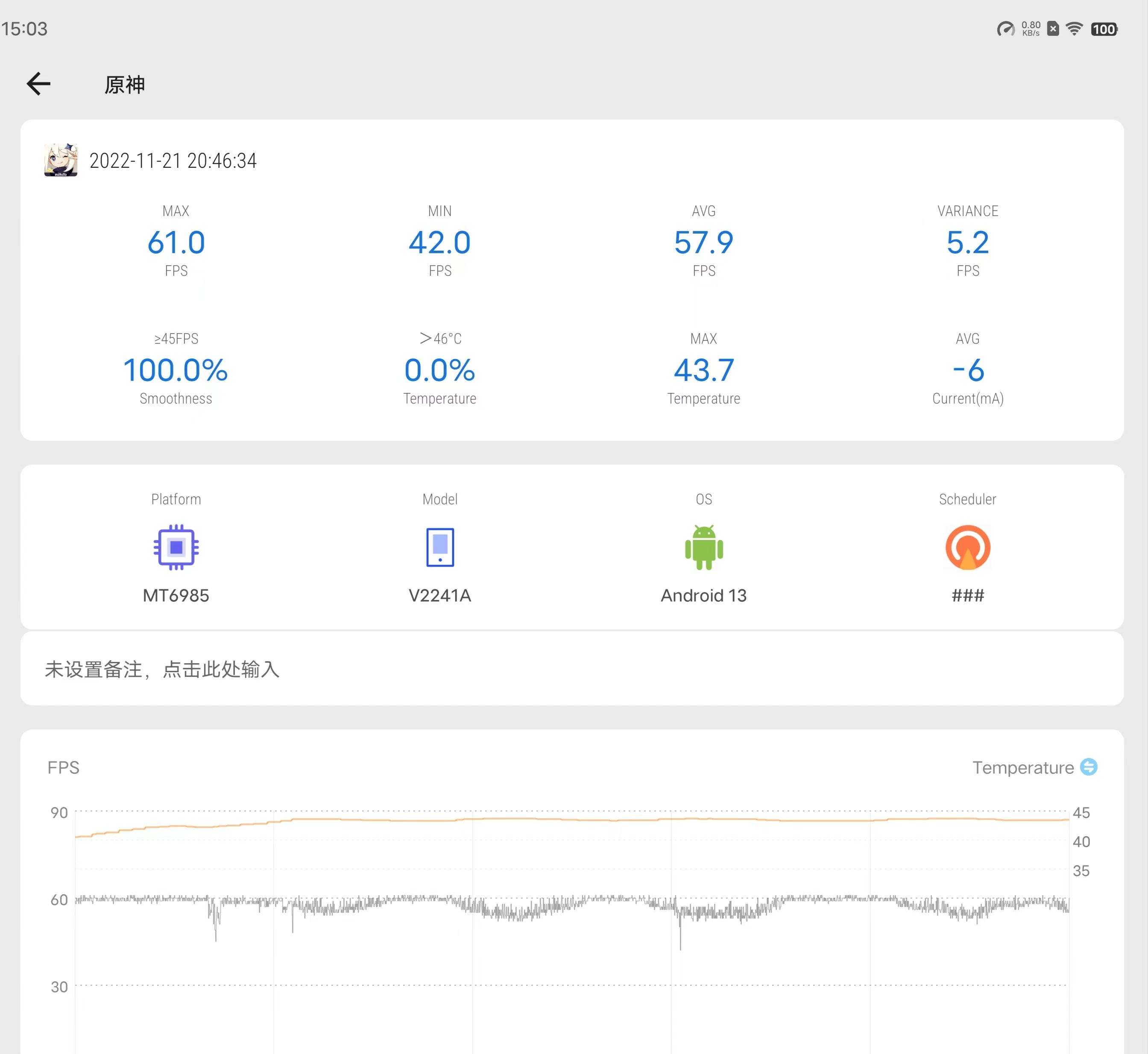Tap the orange Scheduler icon

click(x=968, y=547)
